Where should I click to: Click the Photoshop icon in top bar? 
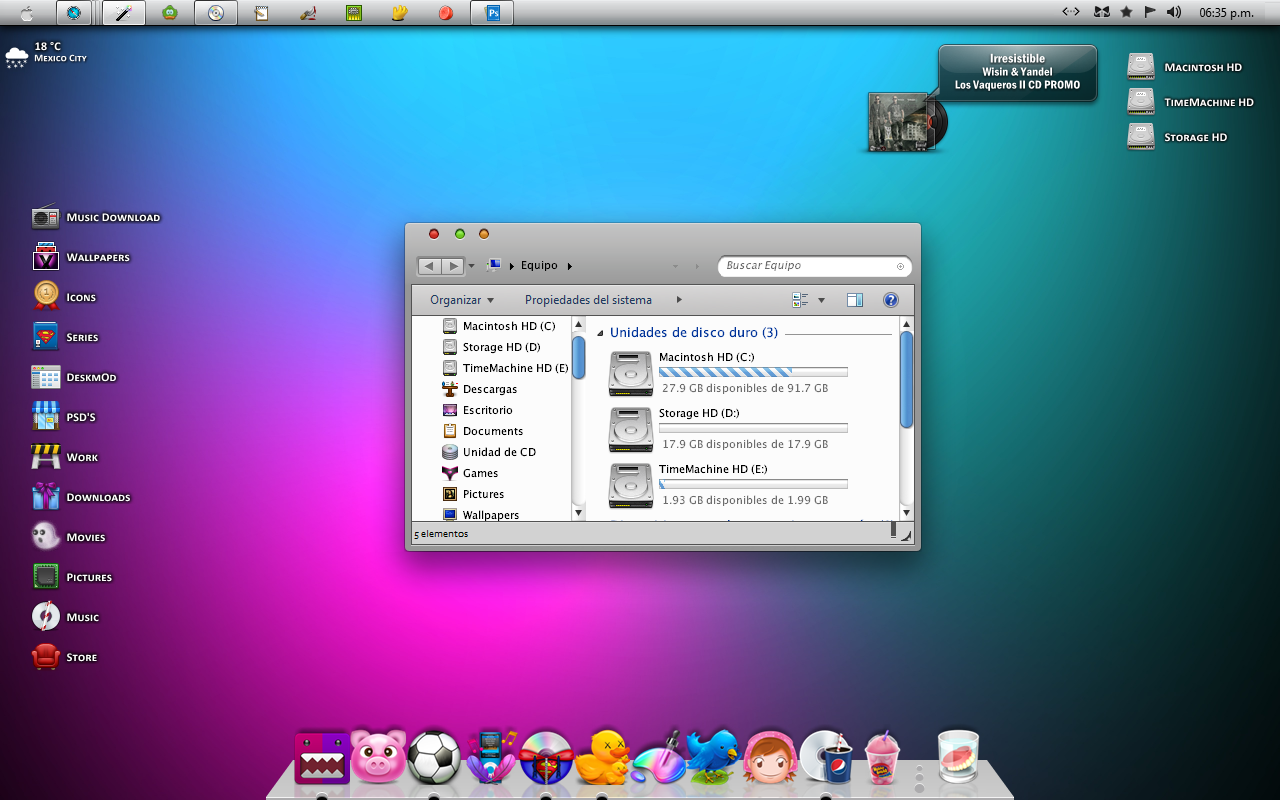click(492, 13)
